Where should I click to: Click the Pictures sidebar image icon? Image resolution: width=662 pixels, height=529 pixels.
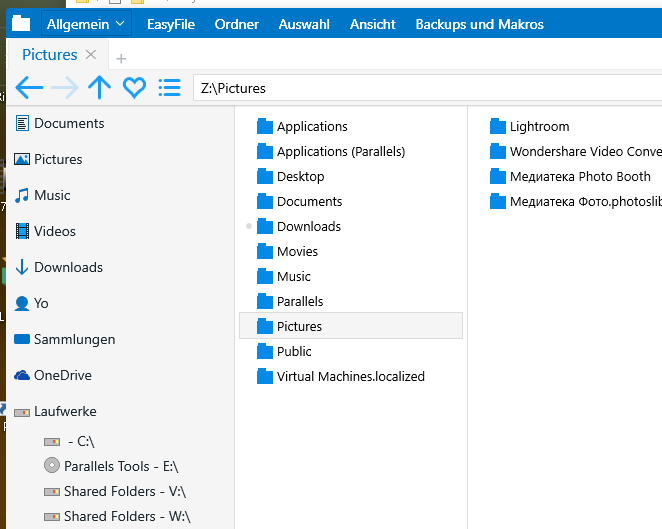click(22, 159)
